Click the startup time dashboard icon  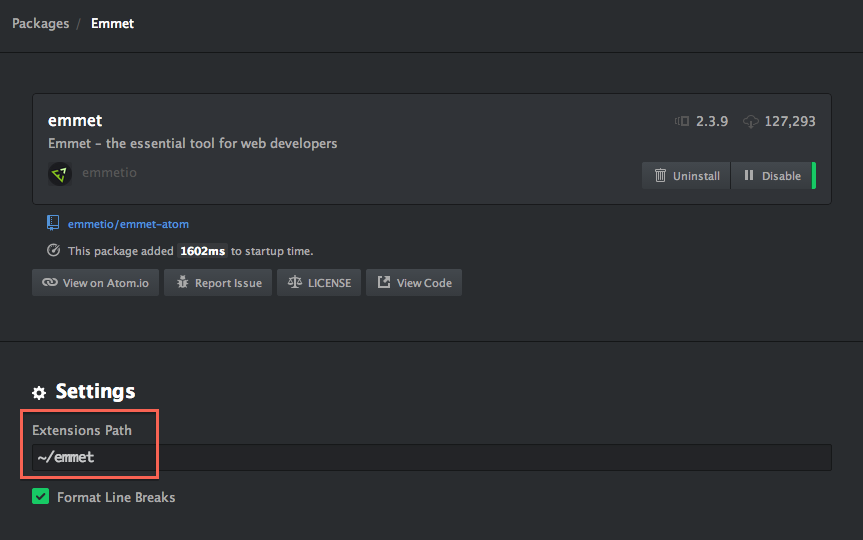[53, 250]
